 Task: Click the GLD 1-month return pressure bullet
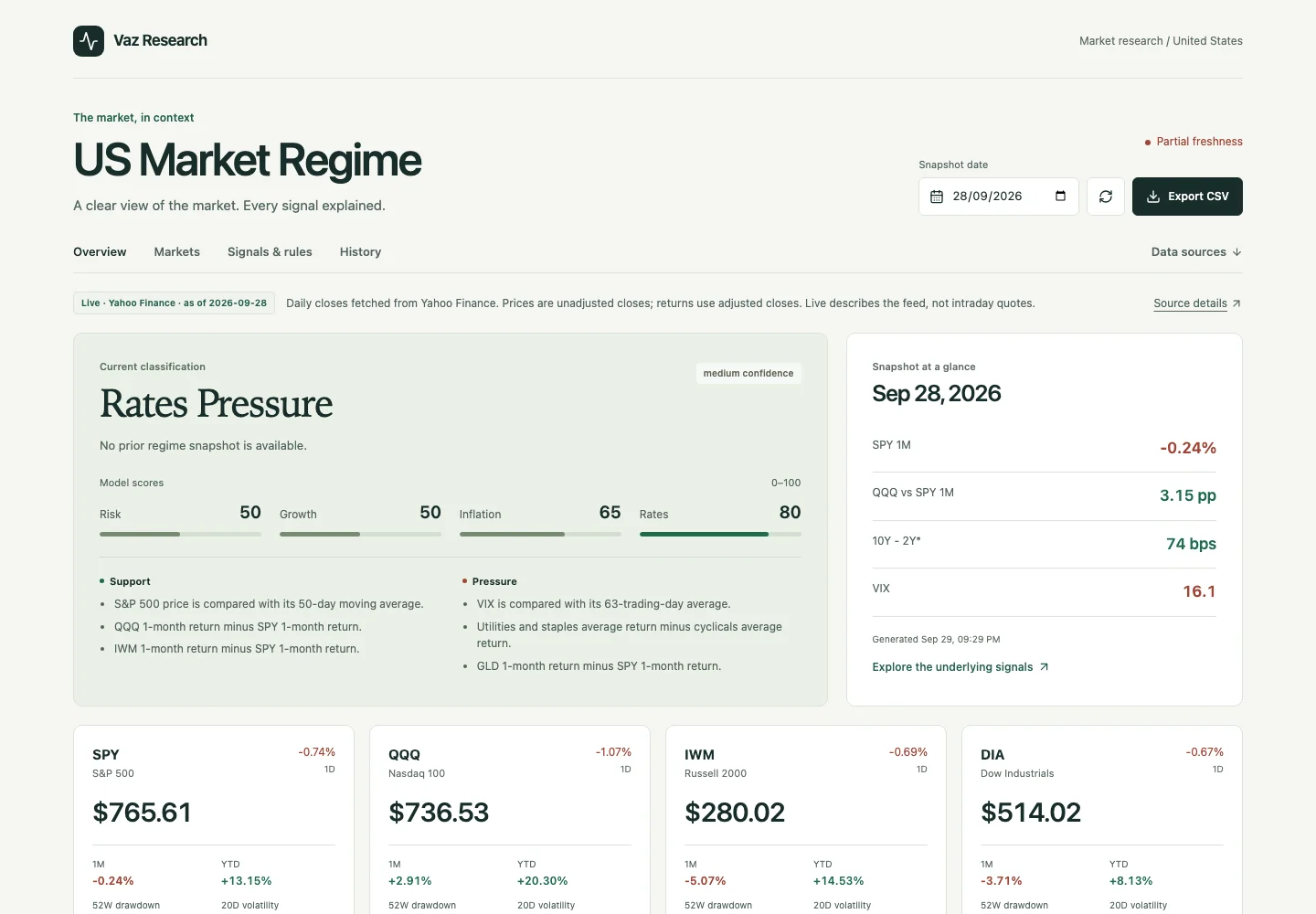click(x=599, y=666)
